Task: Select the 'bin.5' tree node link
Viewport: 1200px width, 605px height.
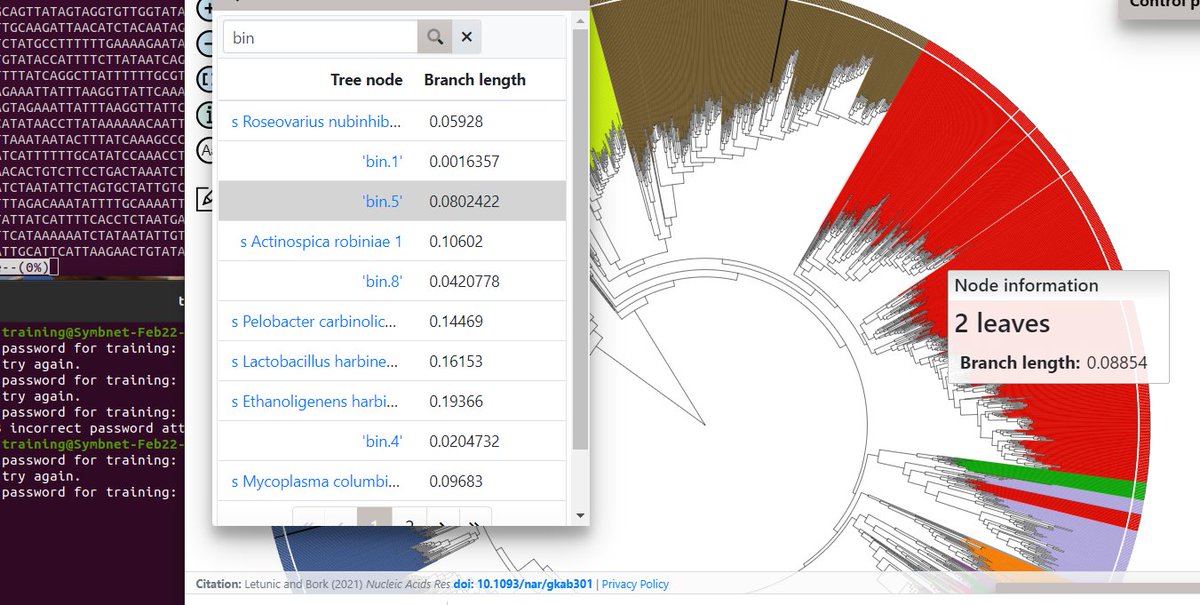Action: (x=381, y=201)
